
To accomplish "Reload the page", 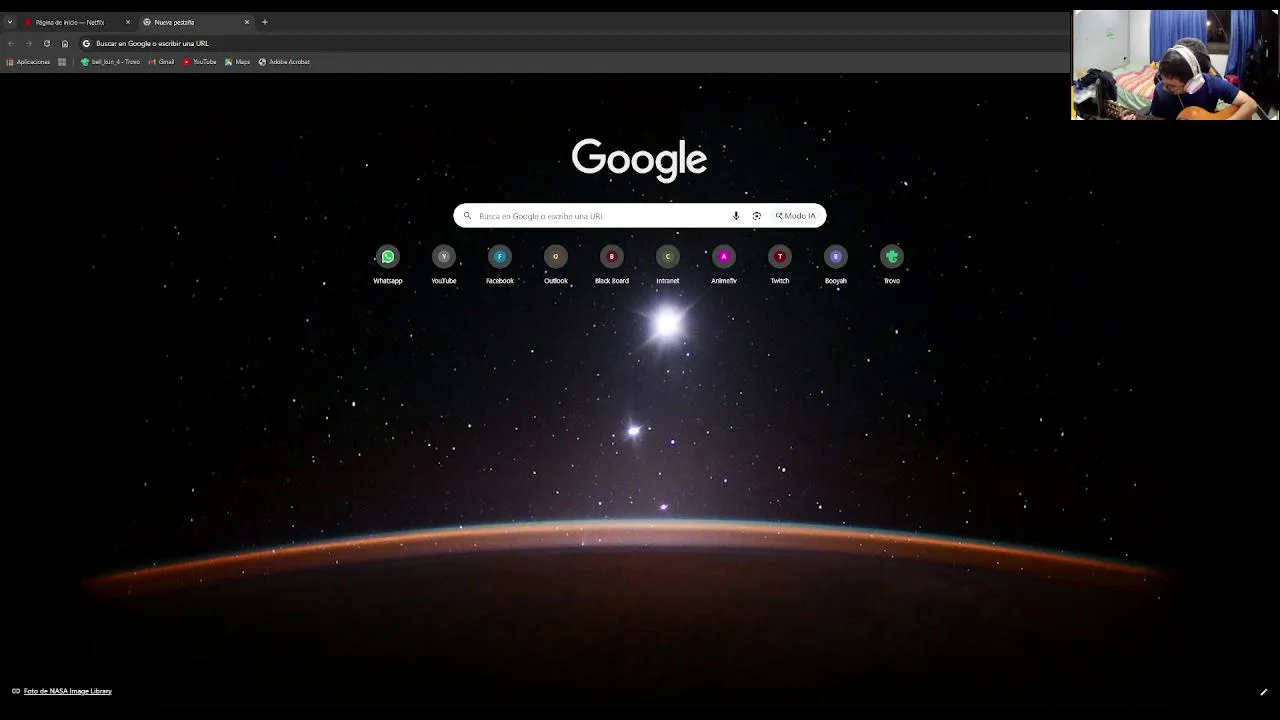I will pos(46,43).
